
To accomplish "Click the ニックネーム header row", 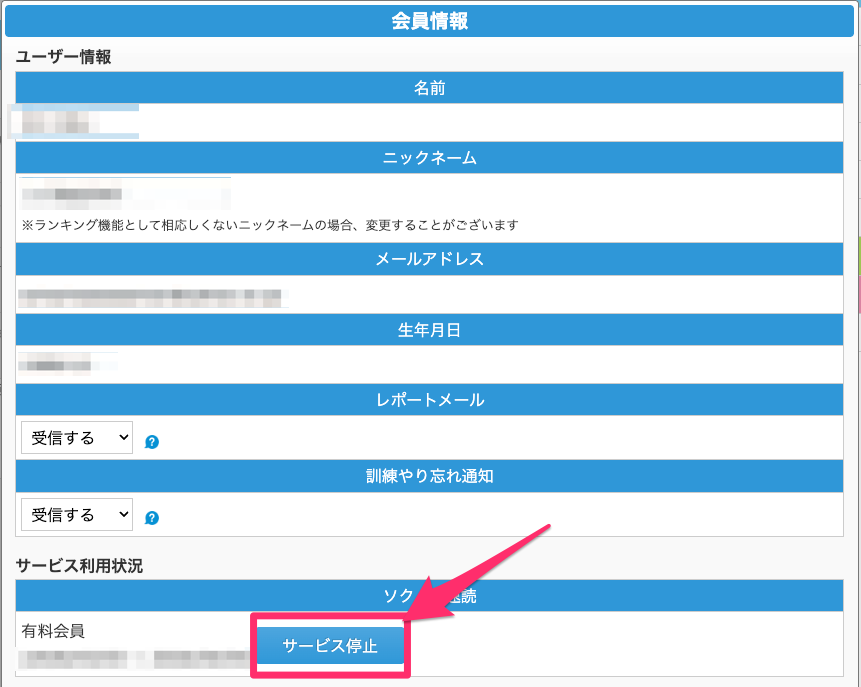I will coord(429,158).
